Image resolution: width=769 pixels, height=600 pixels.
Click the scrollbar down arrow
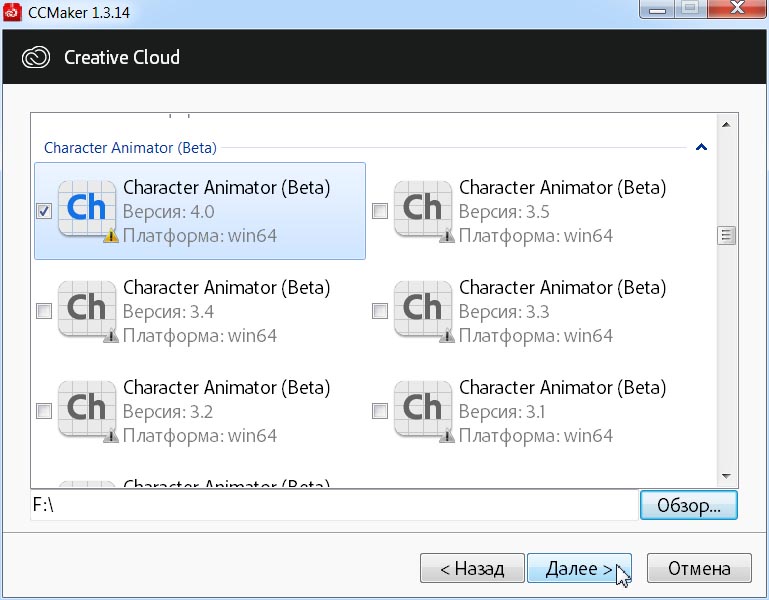coord(726,476)
